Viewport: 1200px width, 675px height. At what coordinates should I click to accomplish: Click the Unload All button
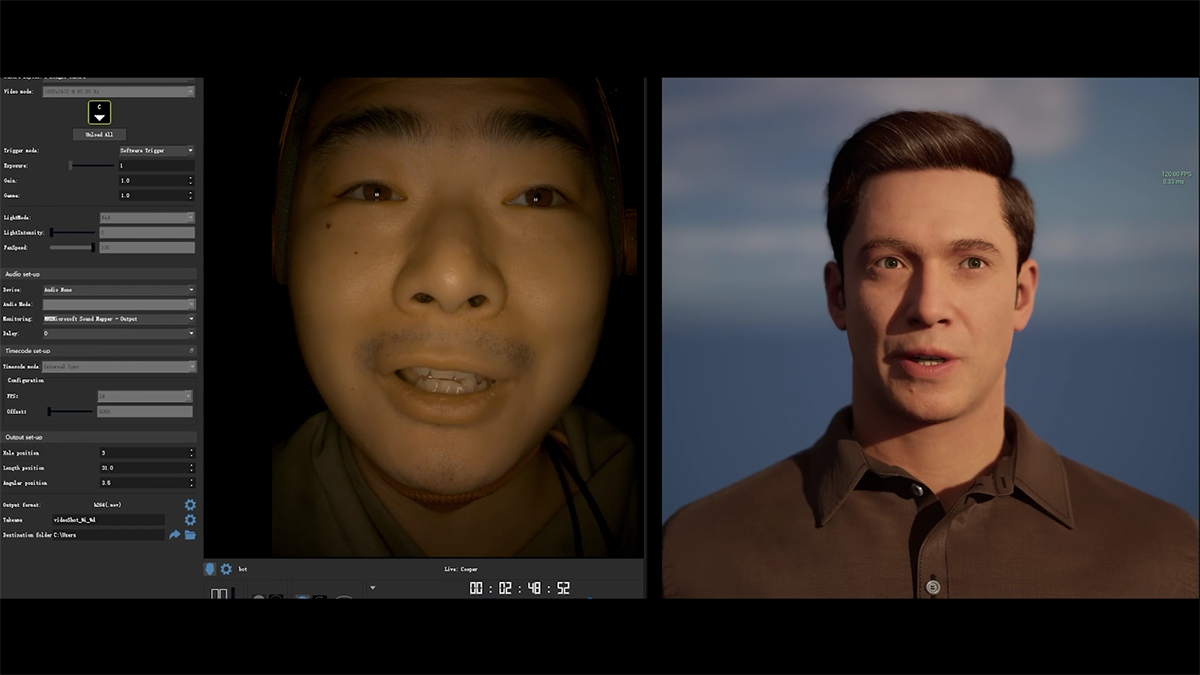[100, 134]
